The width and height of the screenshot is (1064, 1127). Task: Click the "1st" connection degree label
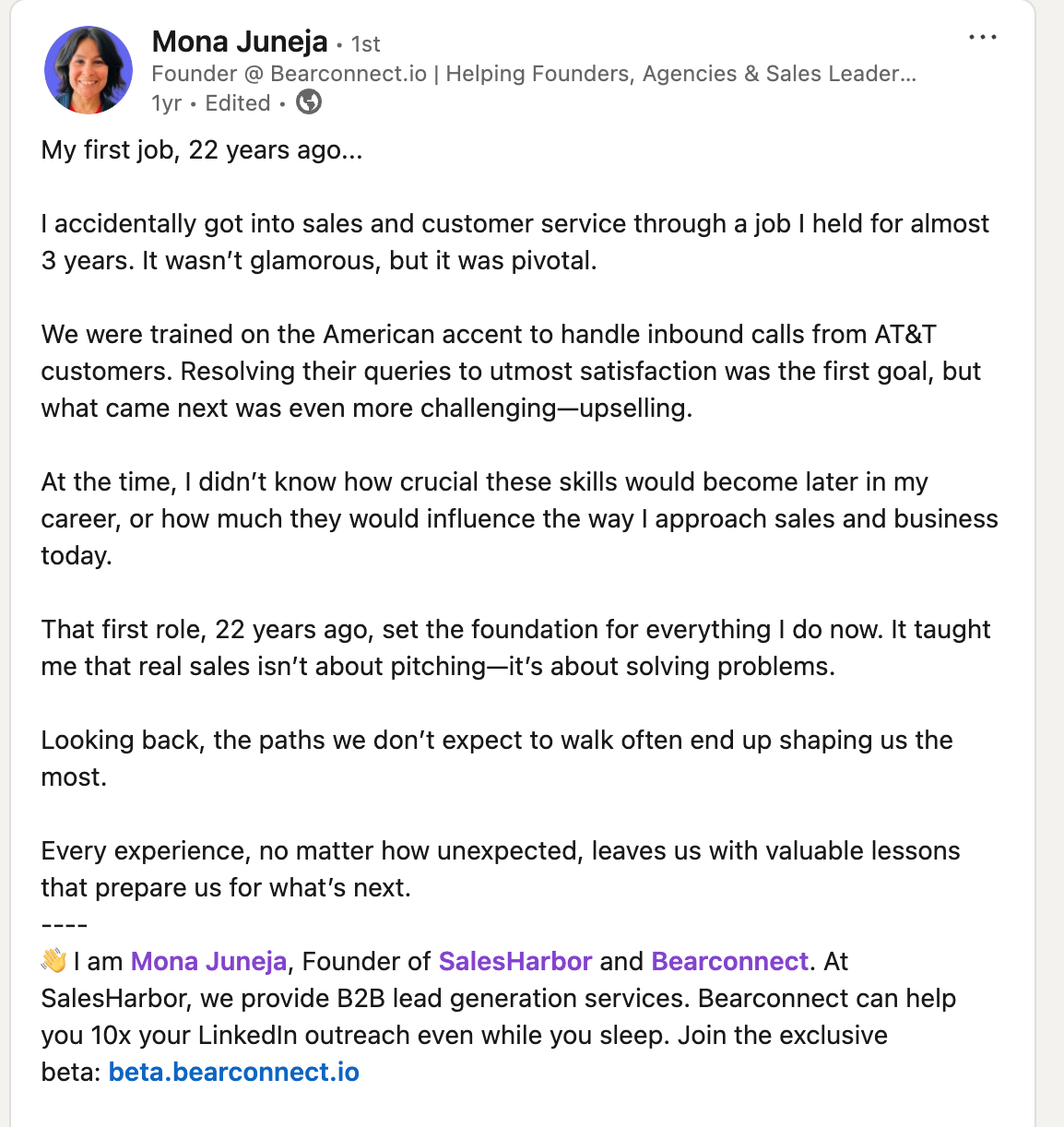(x=365, y=44)
